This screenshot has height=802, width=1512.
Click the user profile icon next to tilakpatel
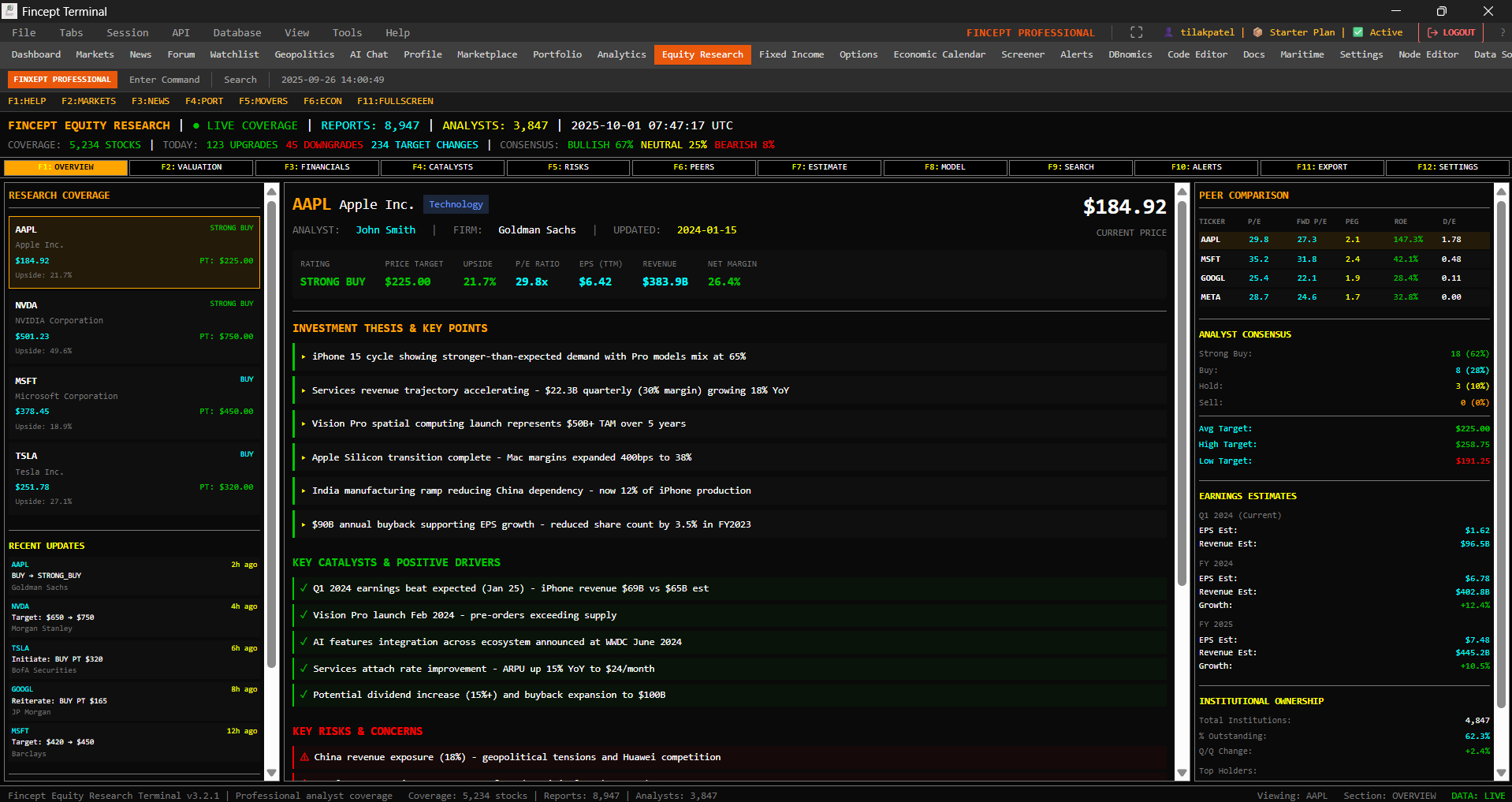pyautogui.click(x=1168, y=32)
